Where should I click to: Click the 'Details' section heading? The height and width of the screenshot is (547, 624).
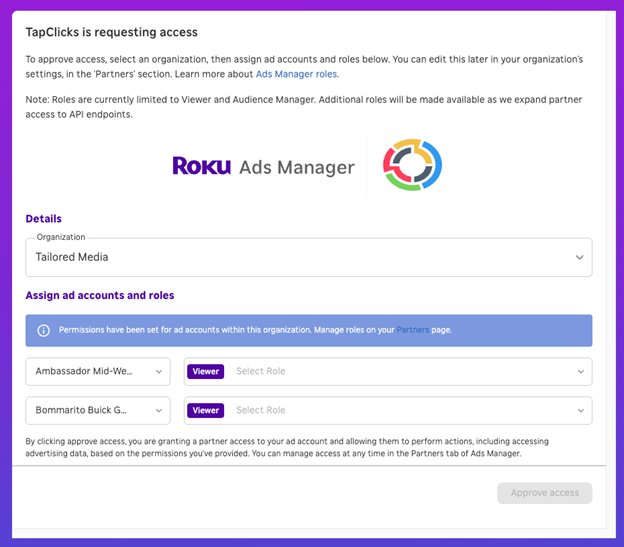point(43,219)
